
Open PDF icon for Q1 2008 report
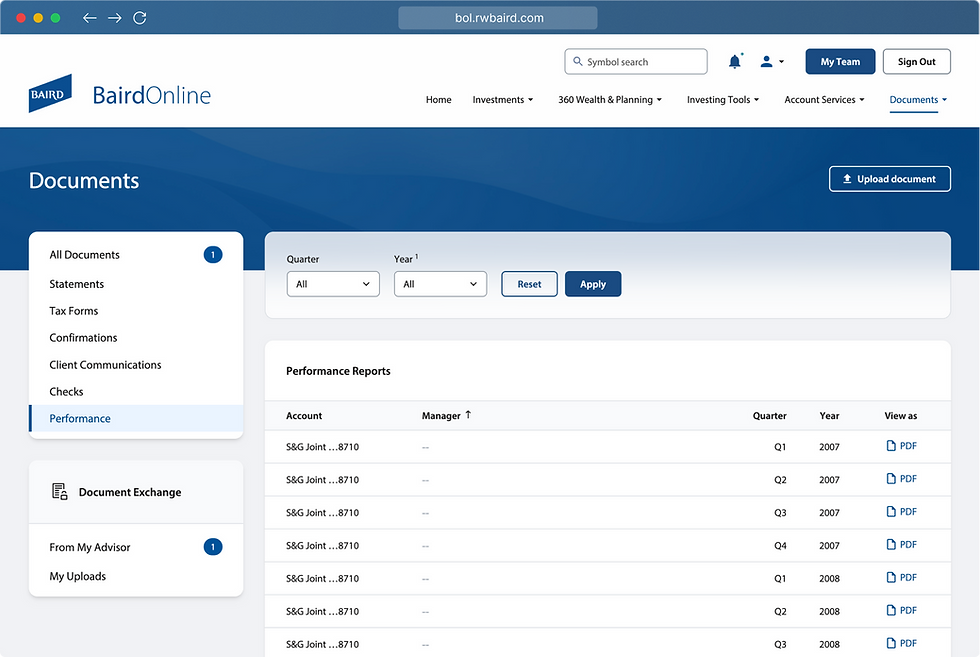click(891, 577)
